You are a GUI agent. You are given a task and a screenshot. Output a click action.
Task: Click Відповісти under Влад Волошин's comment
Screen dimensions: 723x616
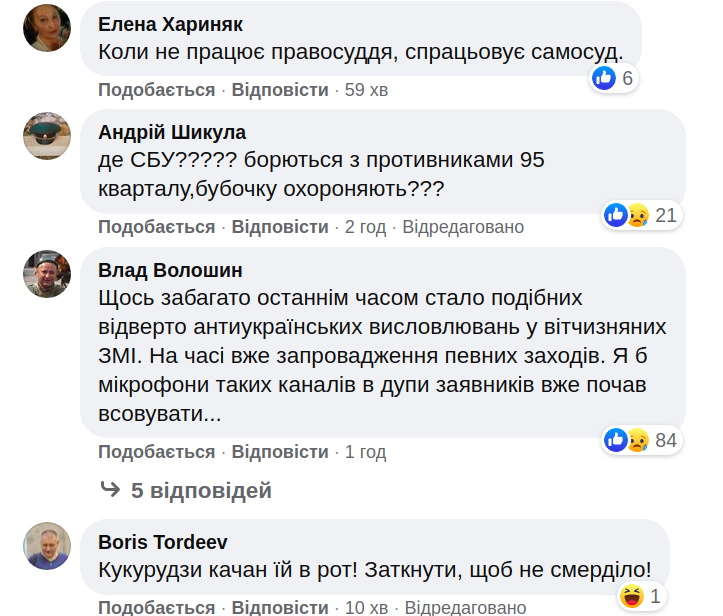[280, 452]
